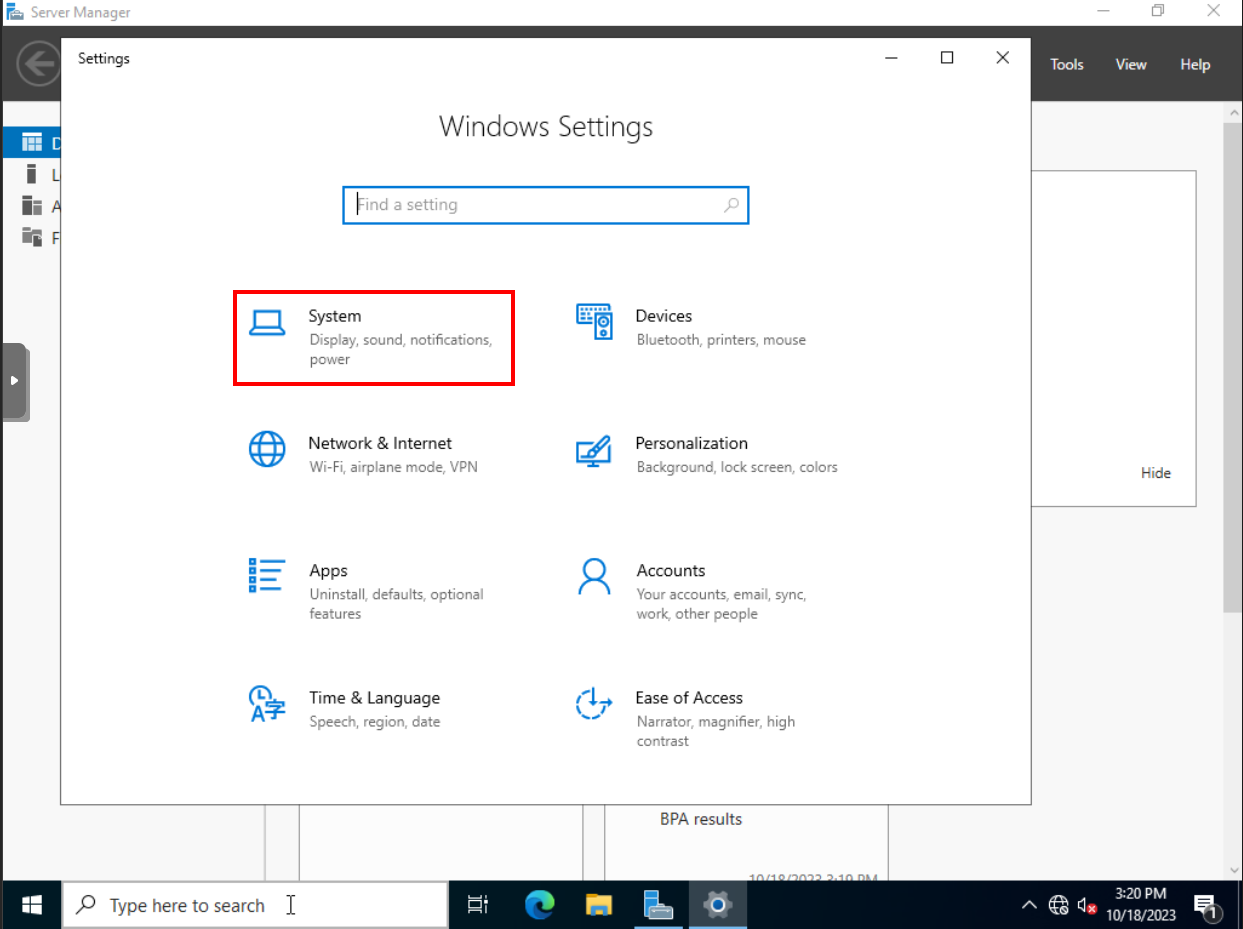Open Time & Language settings
Screen dimensions: 1243x929
pyautogui.click(x=372, y=708)
